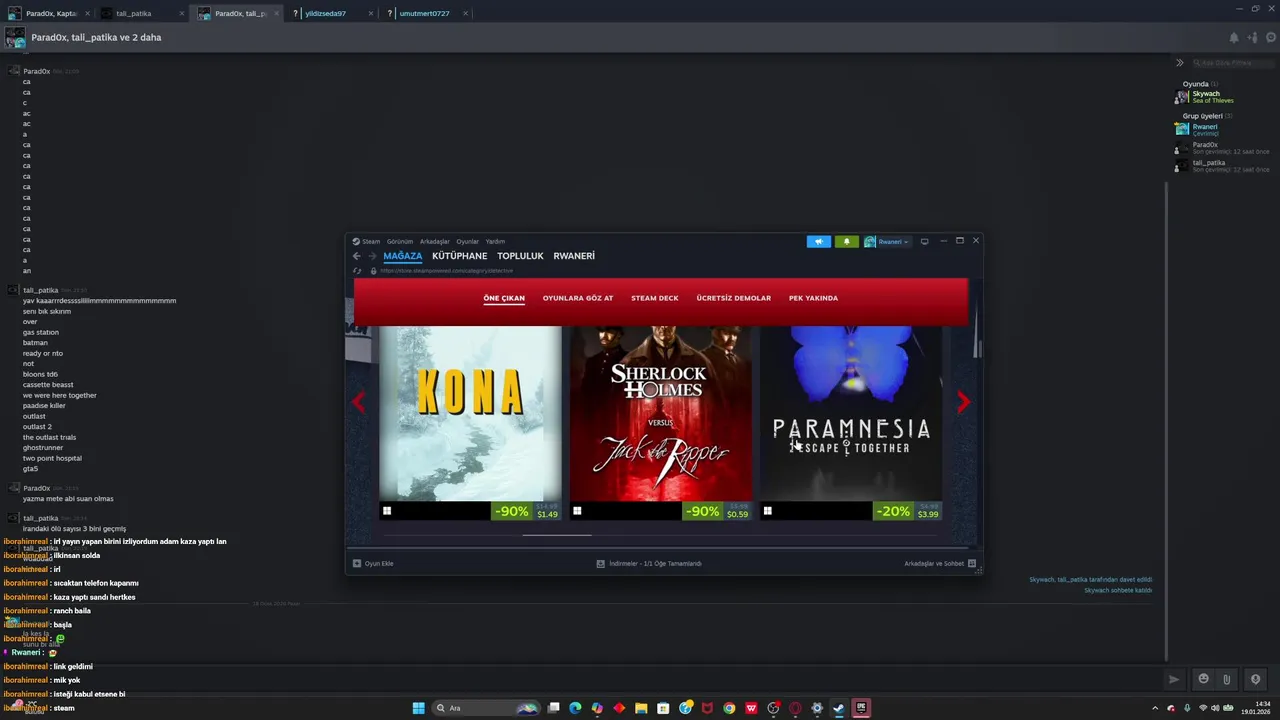Click the carousel horizontal scroll indicator
This screenshot has height=720, width=1280.
557,535
